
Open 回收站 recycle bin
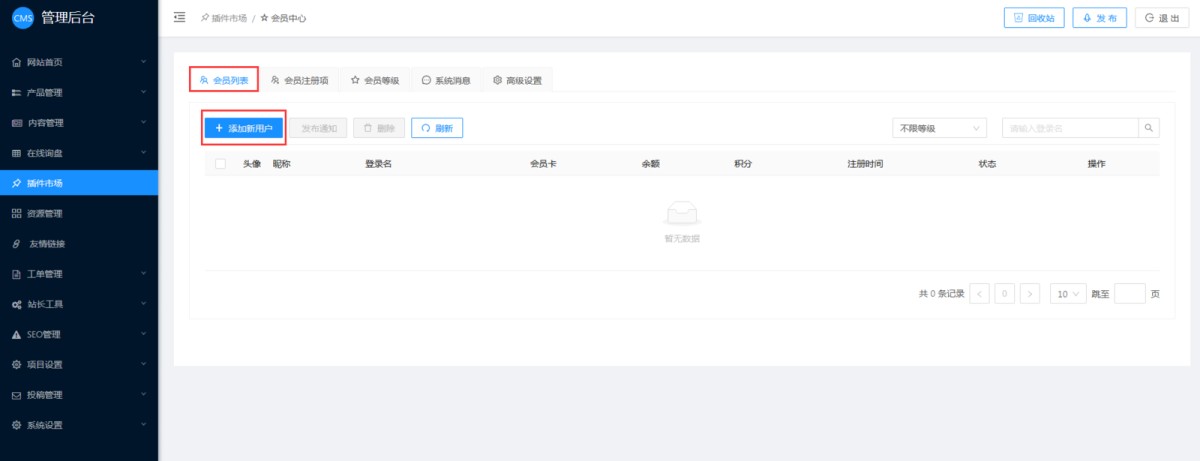tap(1034, 18)
